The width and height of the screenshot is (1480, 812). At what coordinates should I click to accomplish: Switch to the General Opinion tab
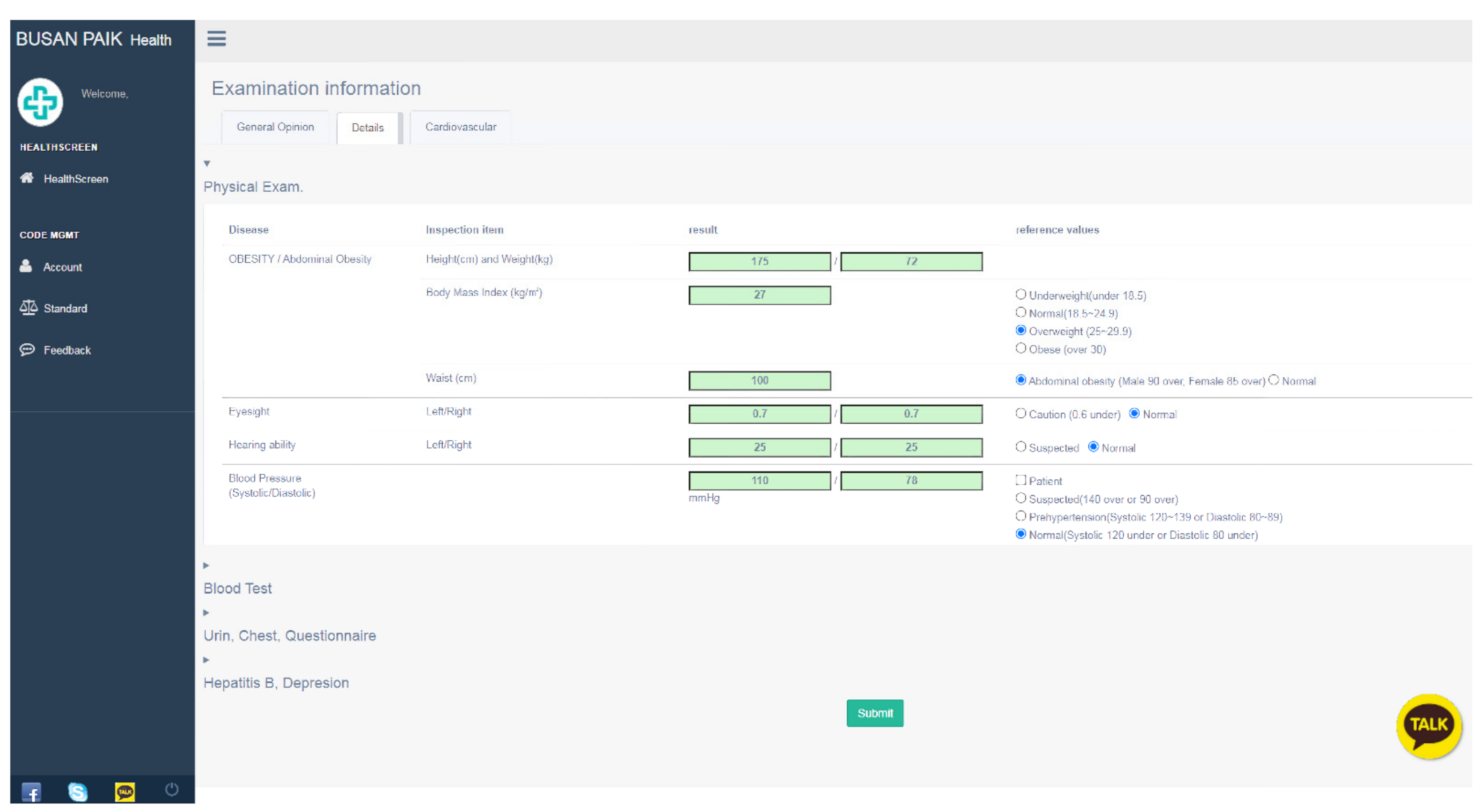[275, 127]
